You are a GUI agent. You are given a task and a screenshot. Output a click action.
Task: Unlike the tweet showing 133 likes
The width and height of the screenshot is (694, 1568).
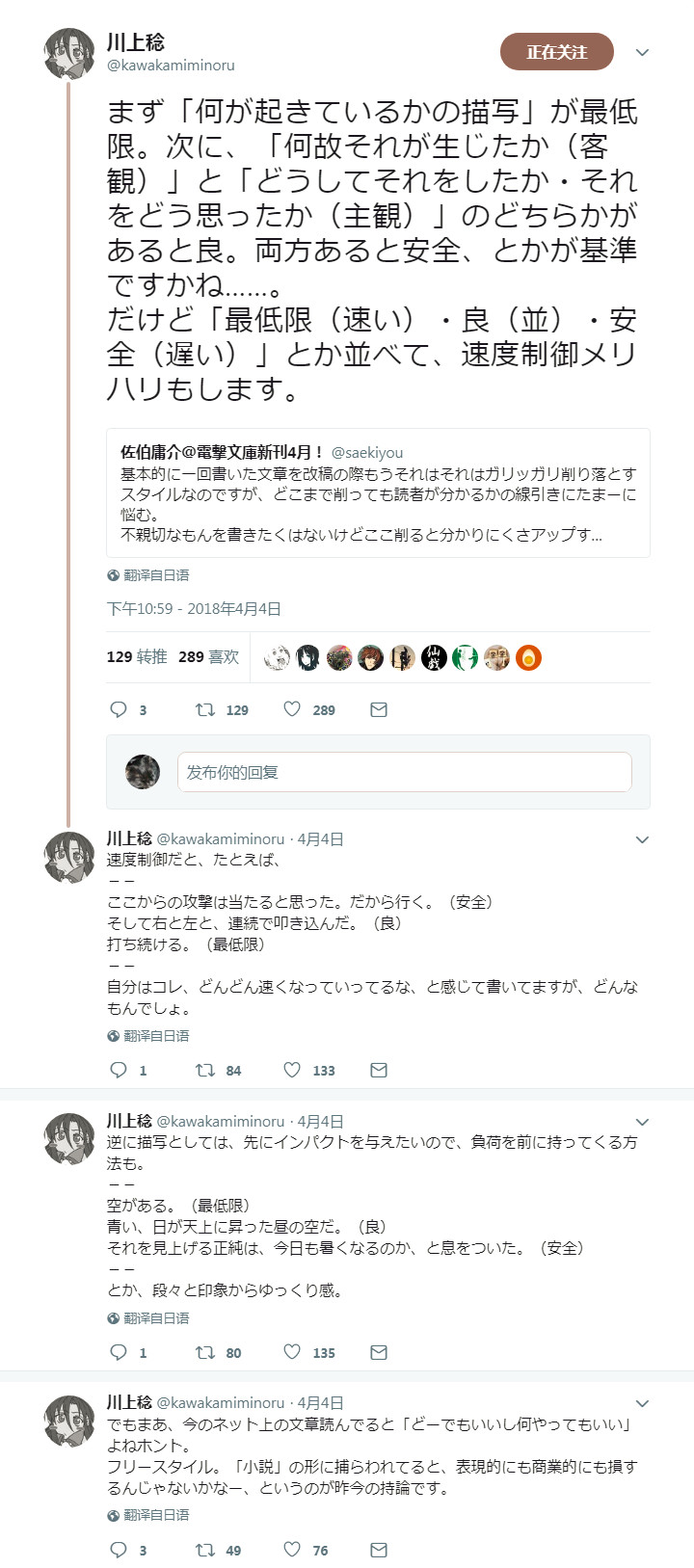(292, 1070)
